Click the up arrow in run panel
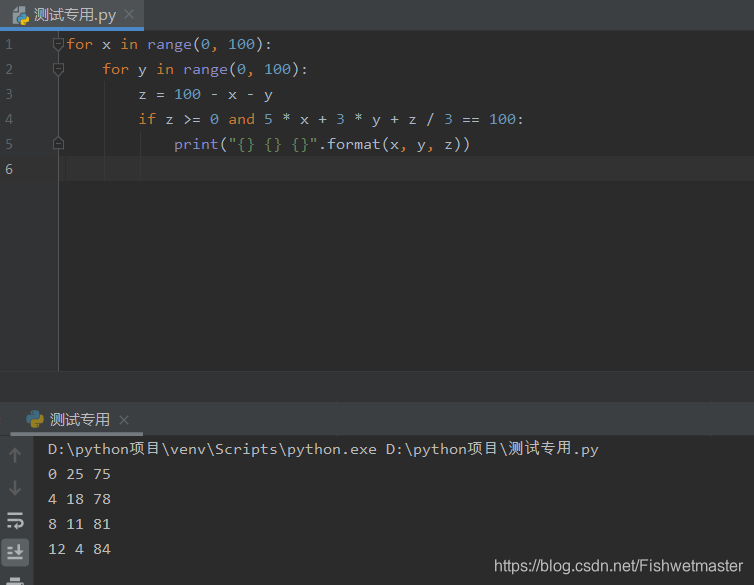This screenshot has width=754, height=585. click(x=15, y=455)
